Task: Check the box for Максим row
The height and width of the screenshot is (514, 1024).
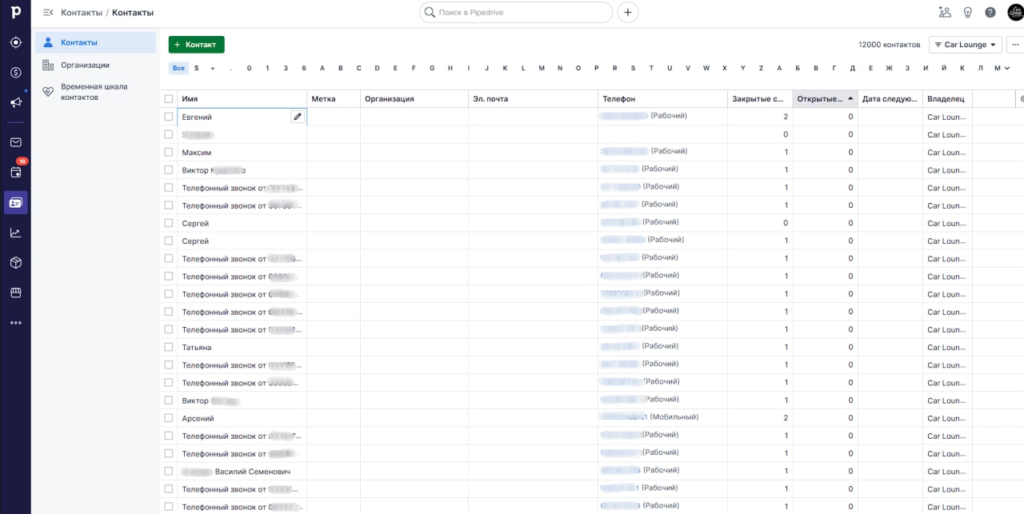Action: tap(168, 152)
